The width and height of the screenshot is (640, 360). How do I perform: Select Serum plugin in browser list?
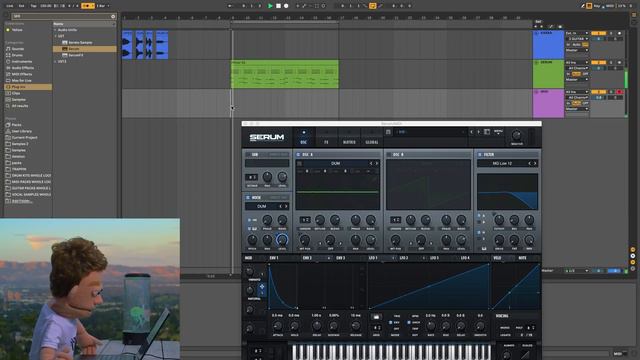(84, 49)
